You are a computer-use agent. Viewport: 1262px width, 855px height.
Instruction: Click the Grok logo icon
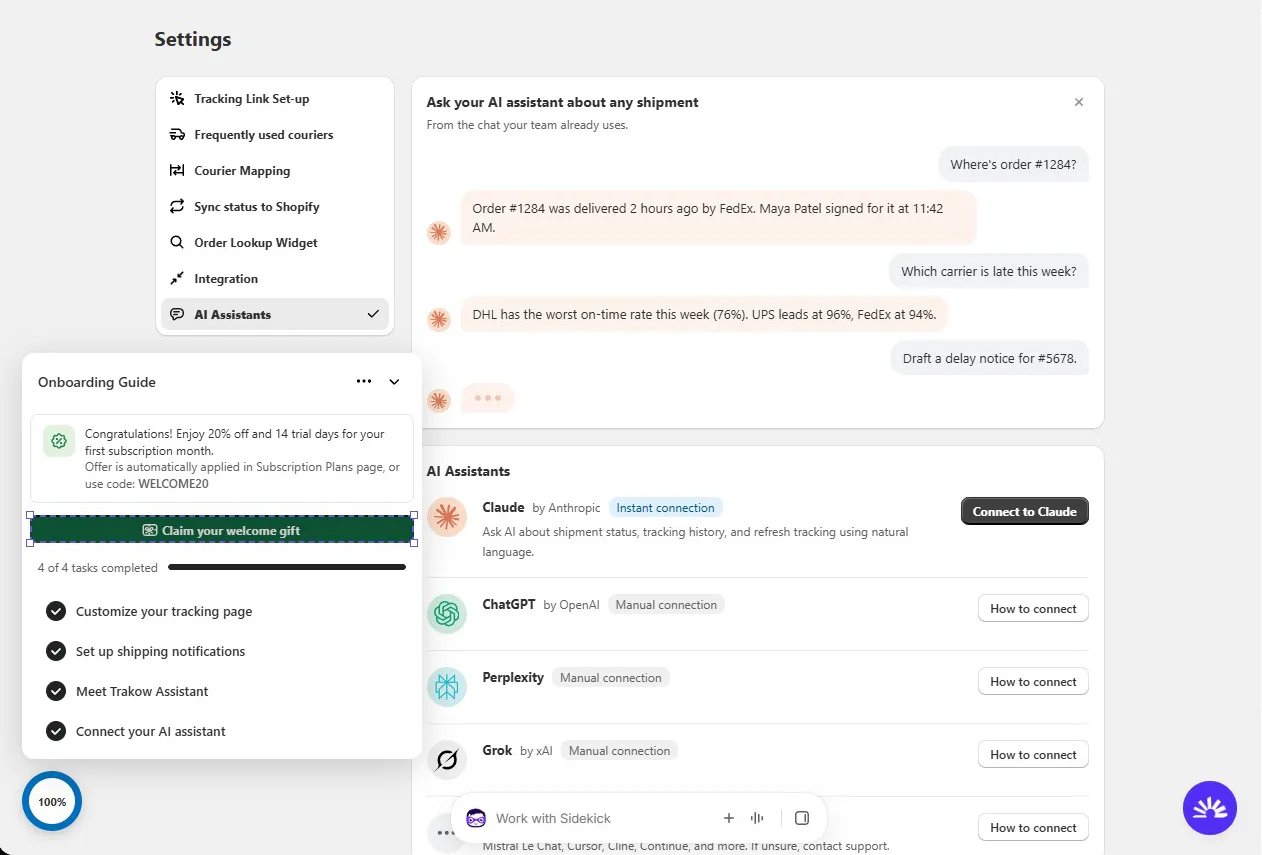pos(447,760)
